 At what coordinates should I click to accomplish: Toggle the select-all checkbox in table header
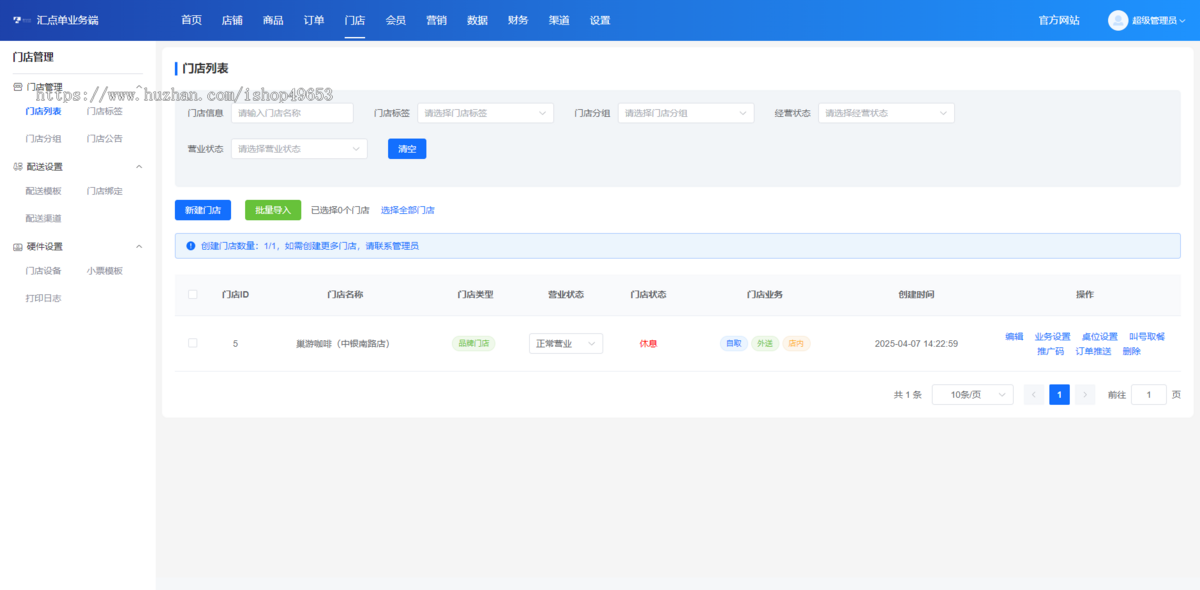[x=193, y=294]
